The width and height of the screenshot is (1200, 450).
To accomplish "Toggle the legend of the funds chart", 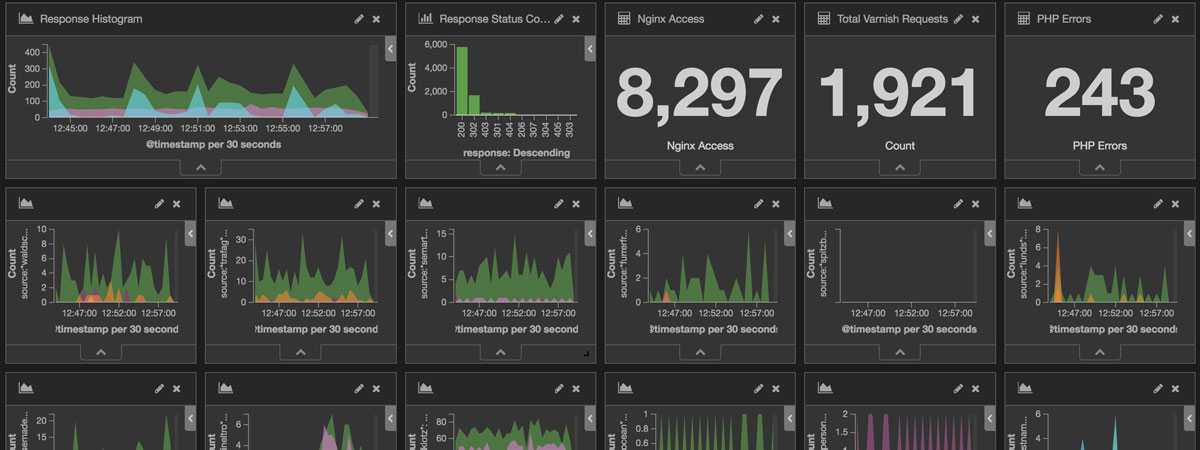I will (1191, 233).
